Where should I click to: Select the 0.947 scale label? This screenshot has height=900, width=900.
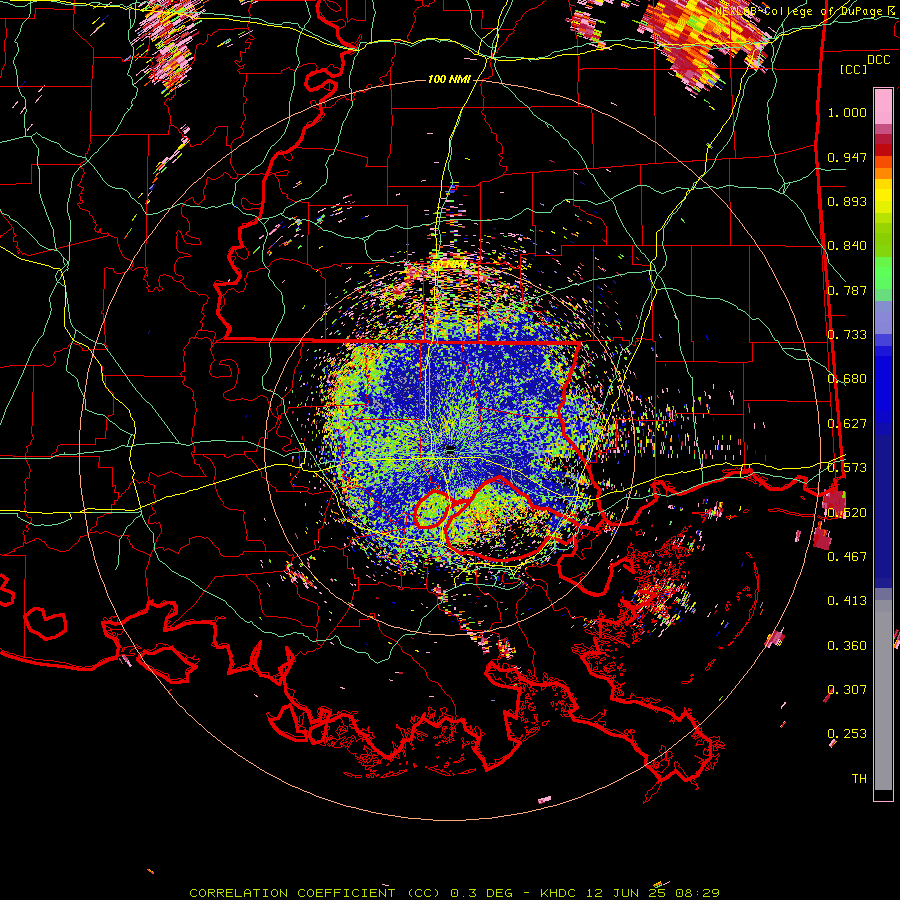pyautogui.click(x=847, y=157)
